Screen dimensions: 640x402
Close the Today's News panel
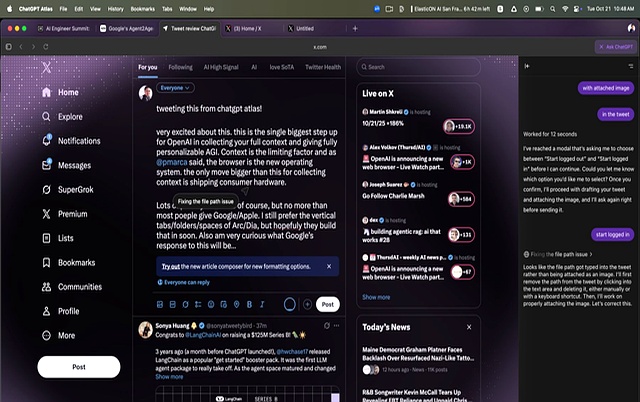469,327
